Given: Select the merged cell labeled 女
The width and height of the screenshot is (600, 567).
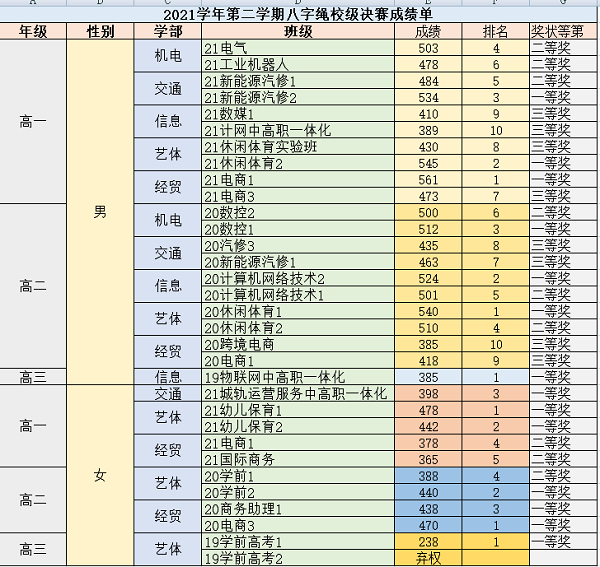Looking at the screenshot, I should coord(99,475).
